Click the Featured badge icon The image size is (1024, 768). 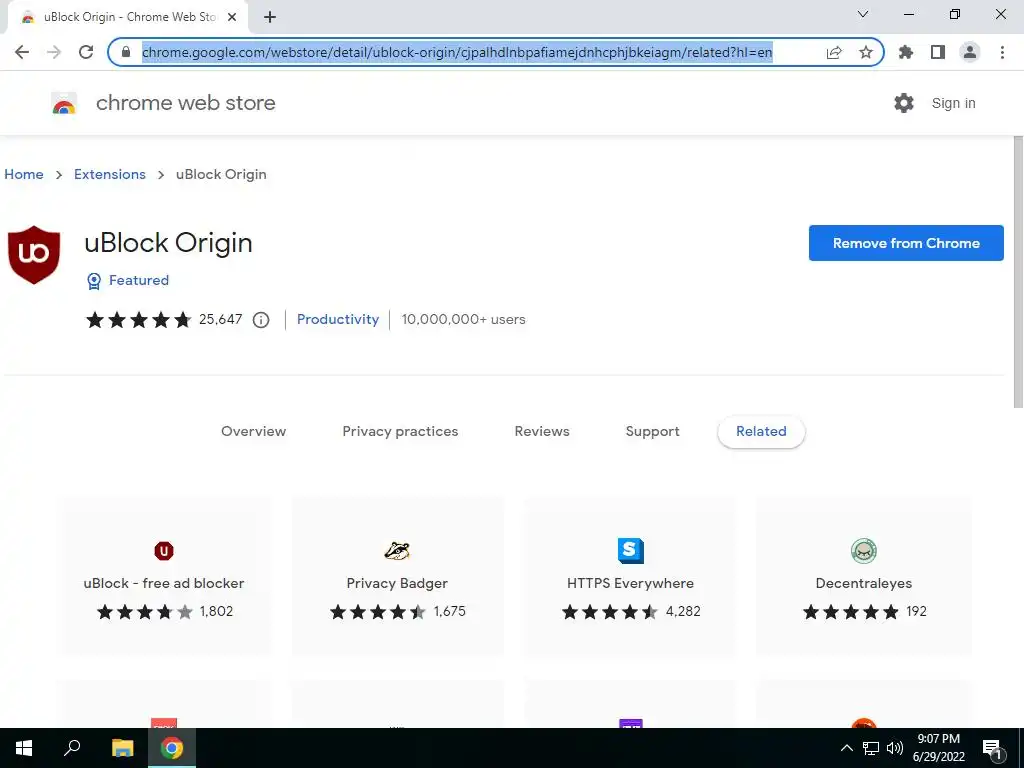click(x=94, y=281)
